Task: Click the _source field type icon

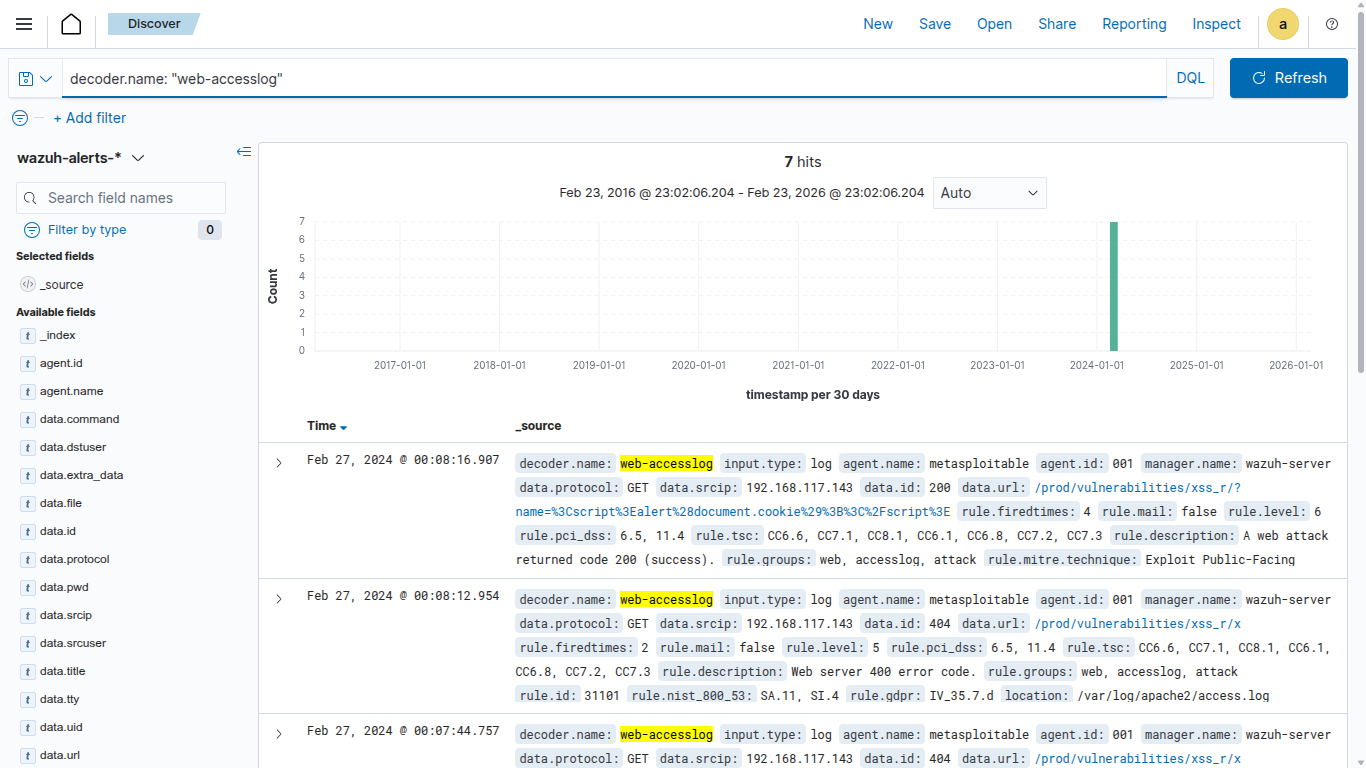Action: [x=28, y=285]
